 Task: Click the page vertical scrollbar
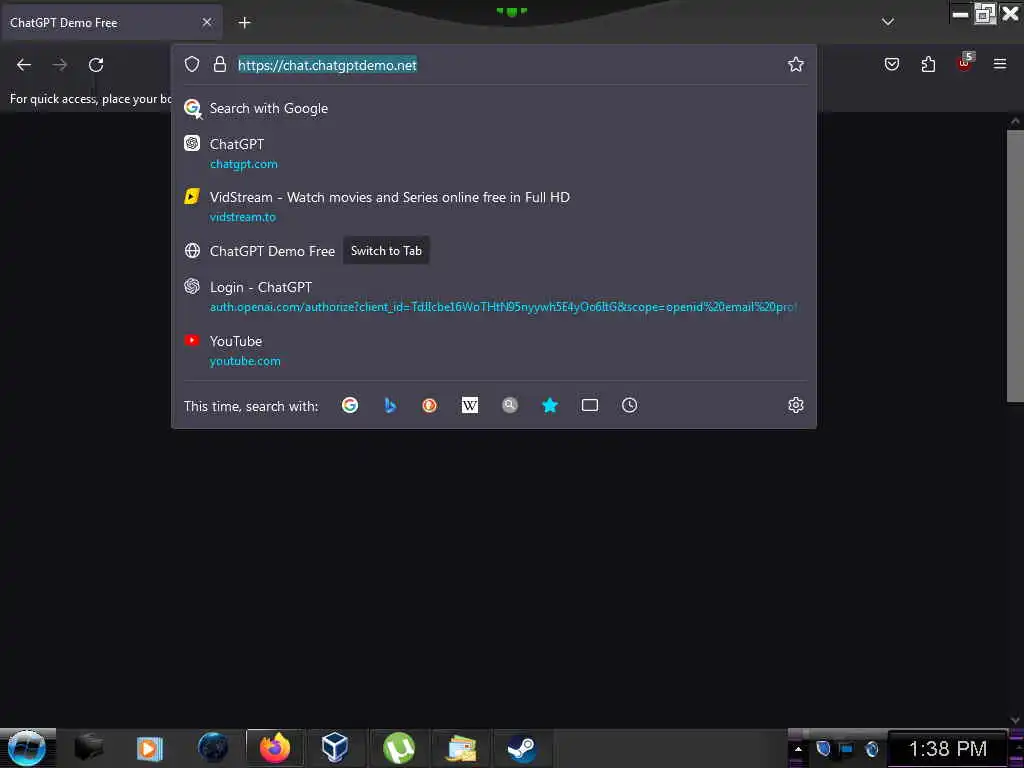[1015, 266]
